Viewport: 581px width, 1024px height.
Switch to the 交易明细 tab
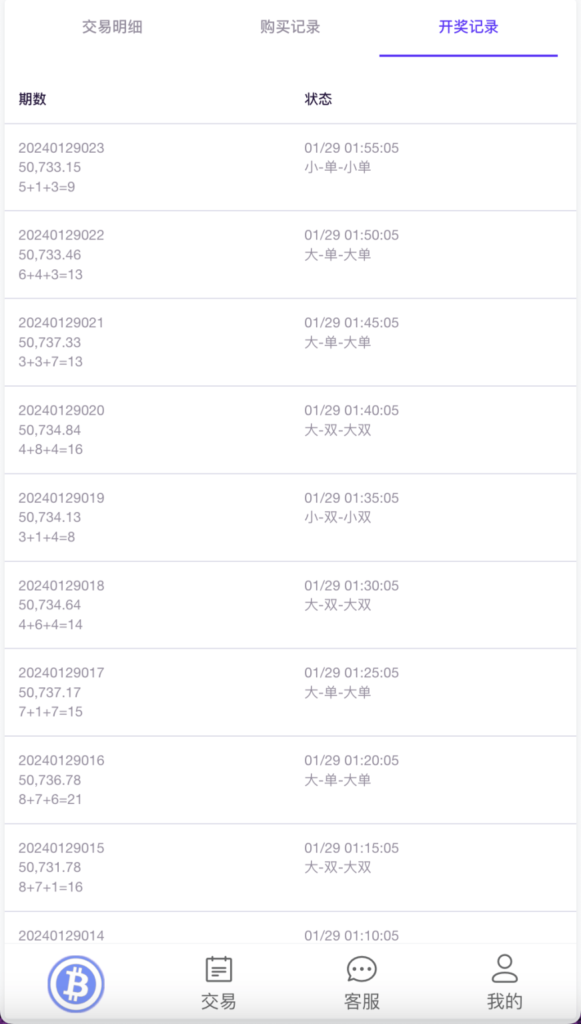[110, 28]
